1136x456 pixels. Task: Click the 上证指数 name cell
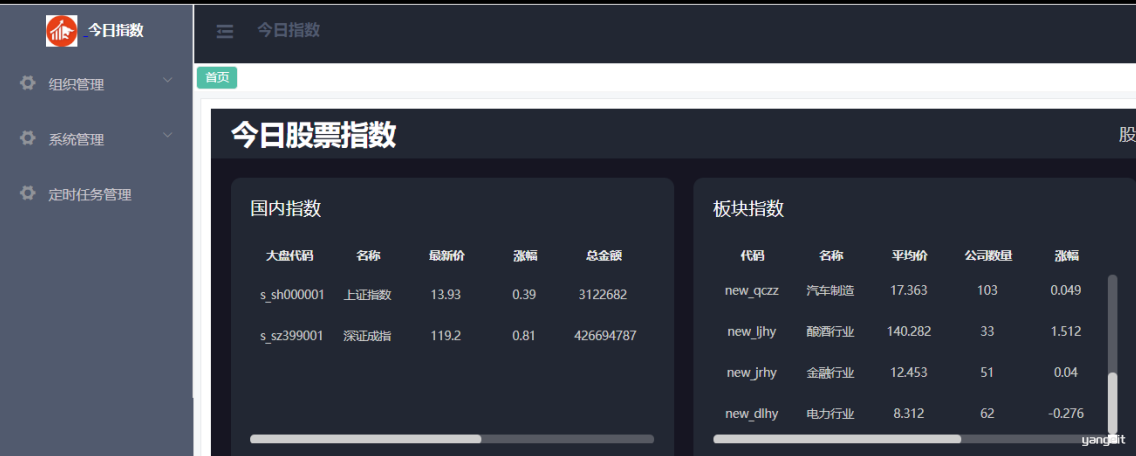(367, 295)
